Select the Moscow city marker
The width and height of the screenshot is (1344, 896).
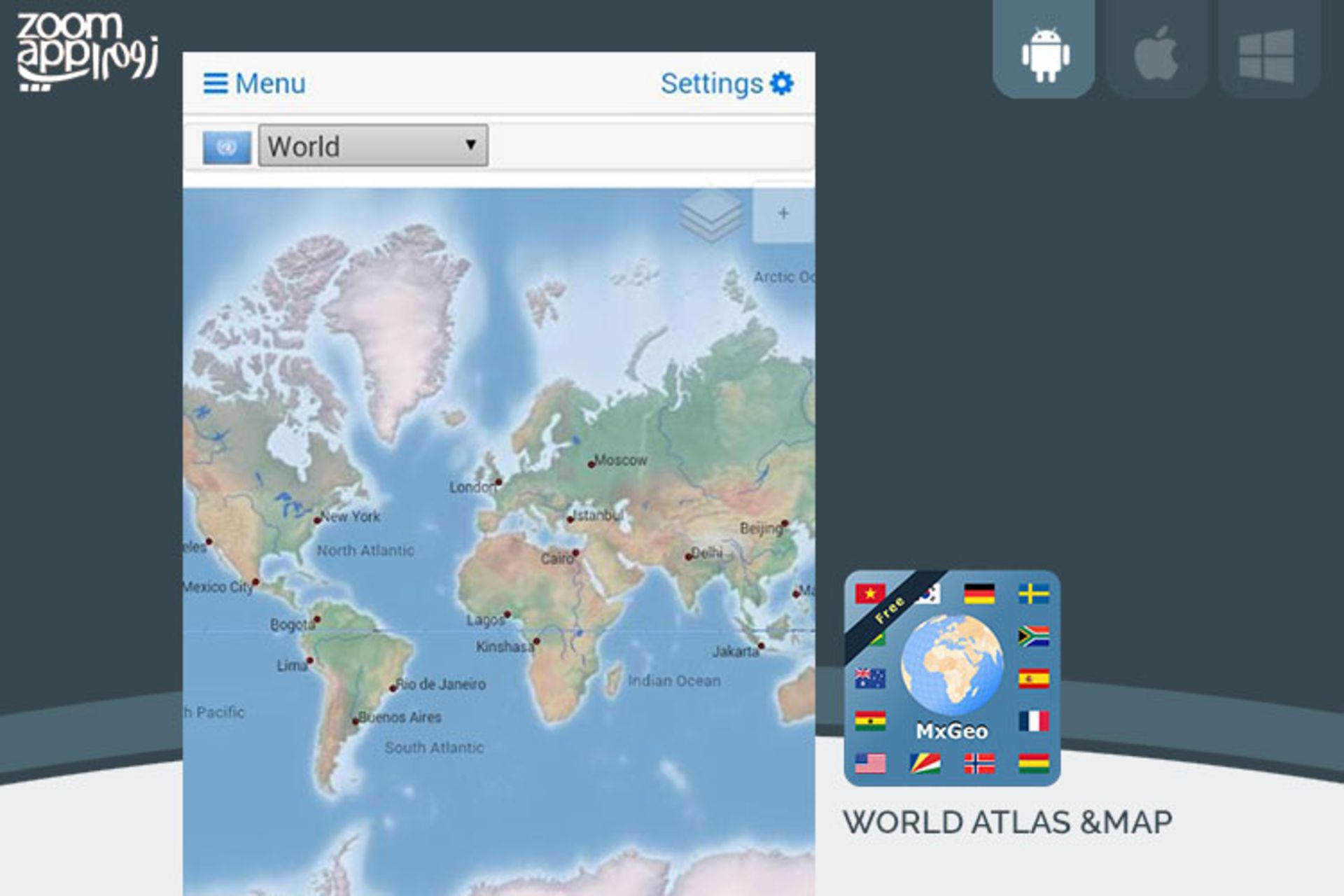click(x=591, y=464)
